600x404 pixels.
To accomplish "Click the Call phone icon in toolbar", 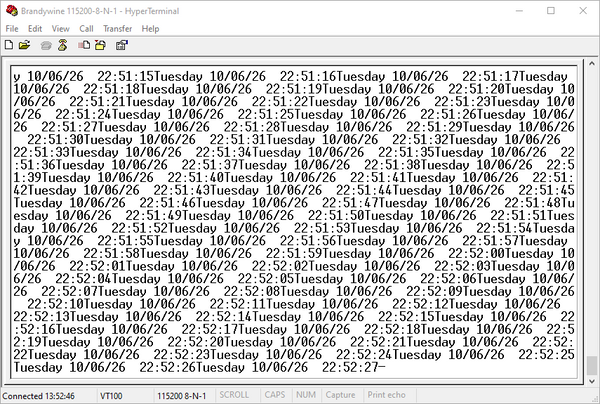I will coord(46,46).
